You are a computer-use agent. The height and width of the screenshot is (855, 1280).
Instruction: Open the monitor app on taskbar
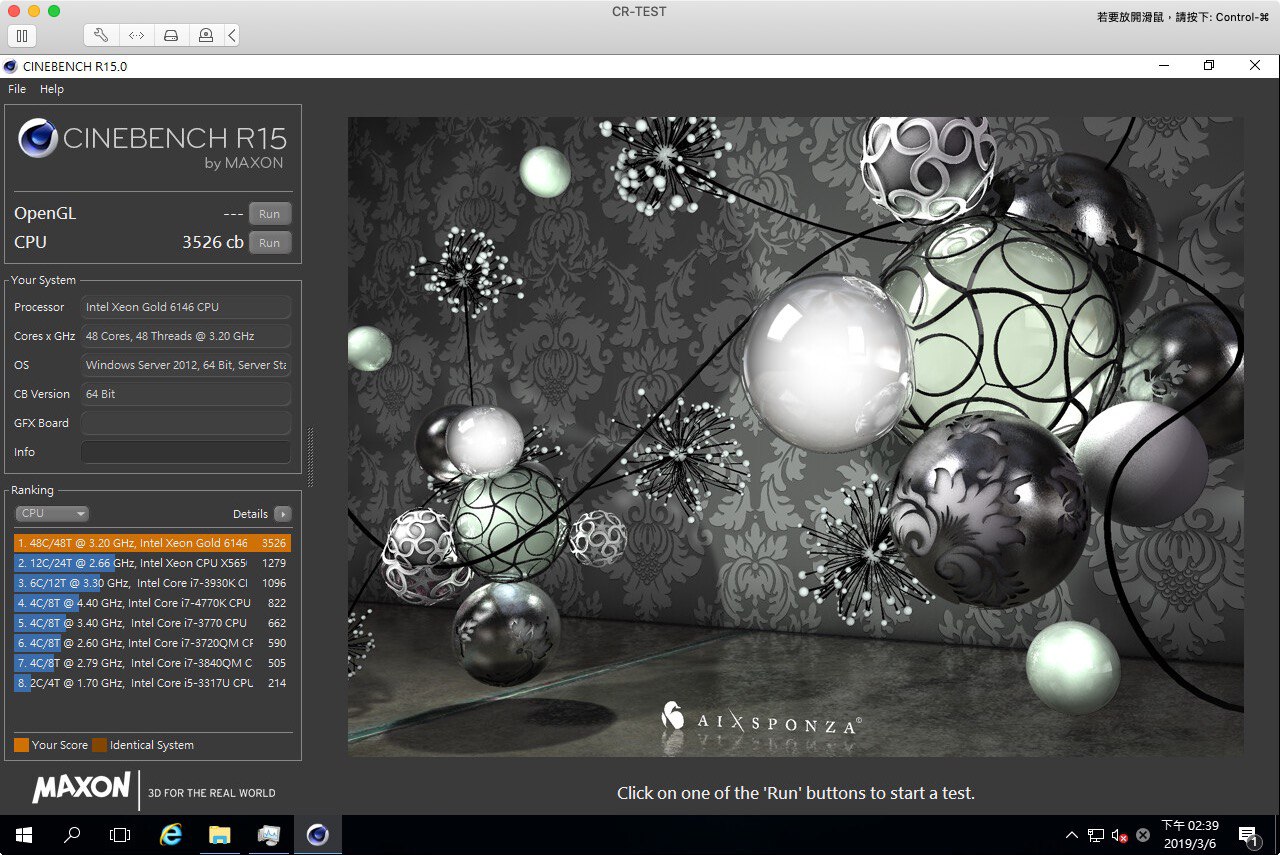point(269,835)
